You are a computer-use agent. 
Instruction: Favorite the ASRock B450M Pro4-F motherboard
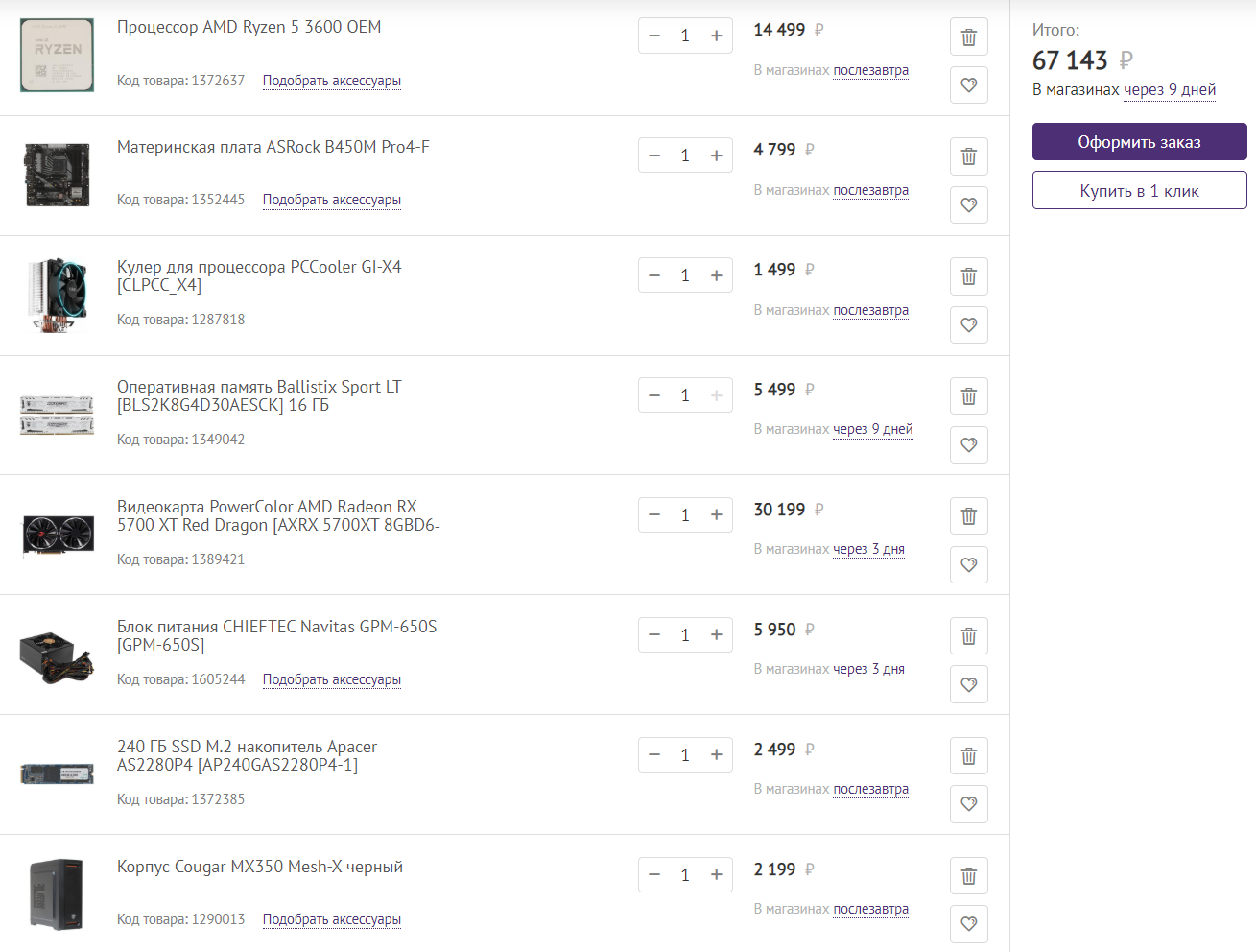pos(969,204)
